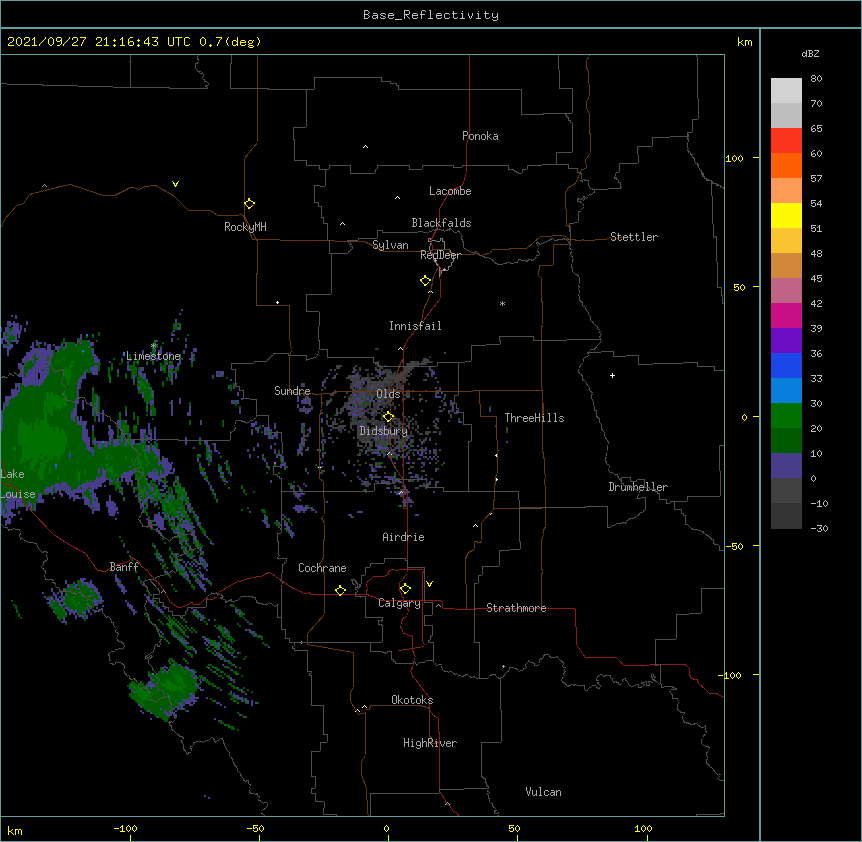Select the Okotoks label
Image resolution: width=862 pixels, height=842 pixels.
pos(412,700)
